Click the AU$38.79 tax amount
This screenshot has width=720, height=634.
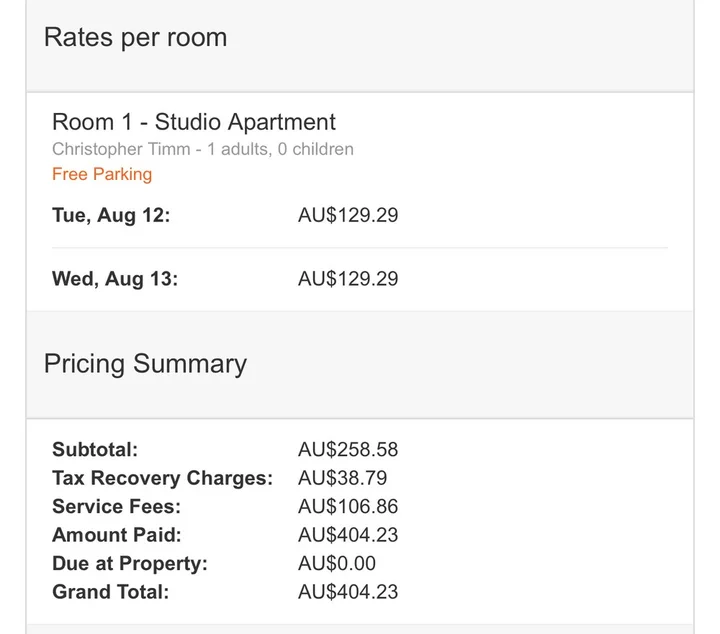click(342, 478)
